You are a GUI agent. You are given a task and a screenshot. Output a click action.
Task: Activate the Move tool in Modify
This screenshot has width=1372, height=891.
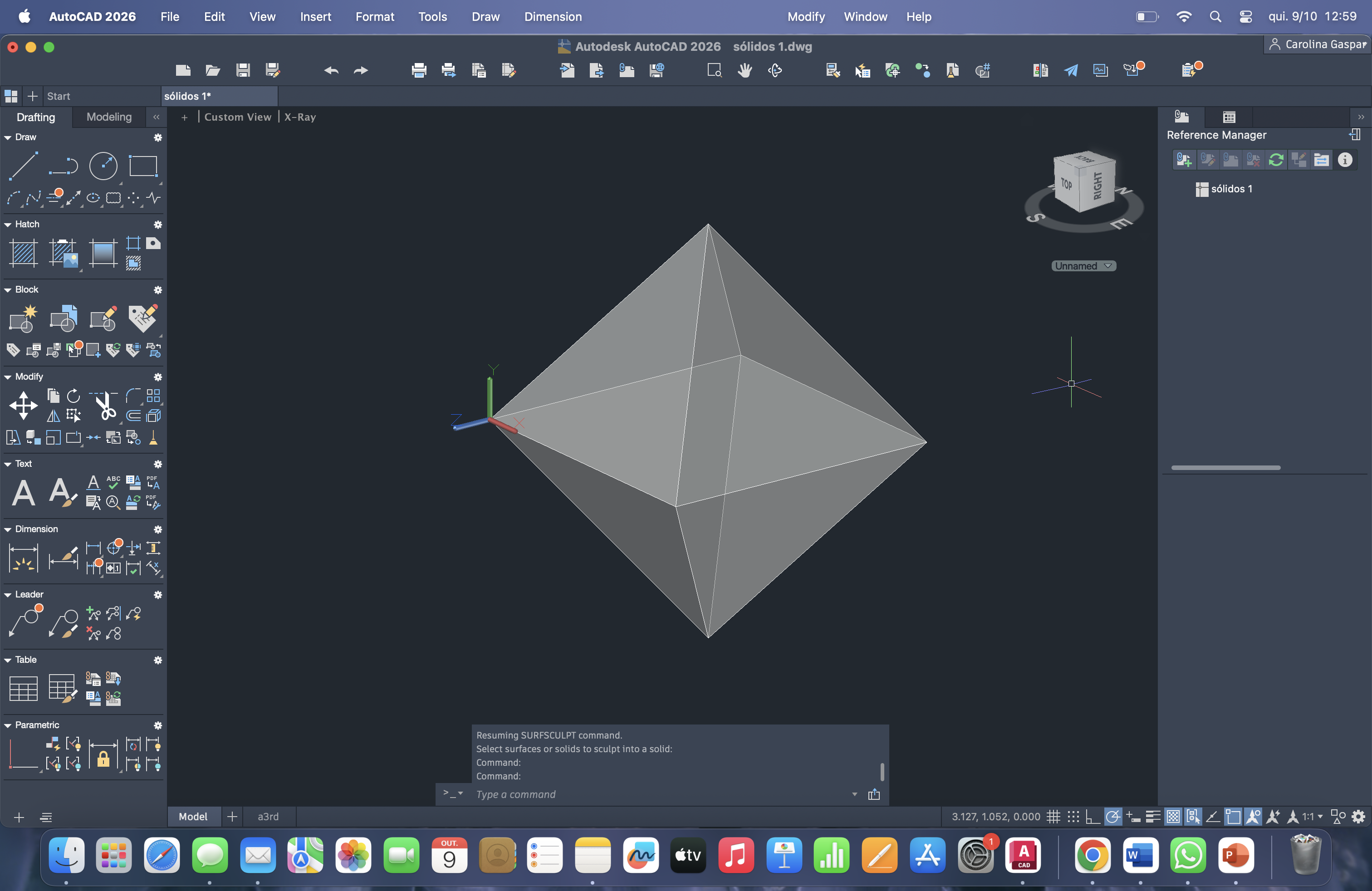(24, 405)
